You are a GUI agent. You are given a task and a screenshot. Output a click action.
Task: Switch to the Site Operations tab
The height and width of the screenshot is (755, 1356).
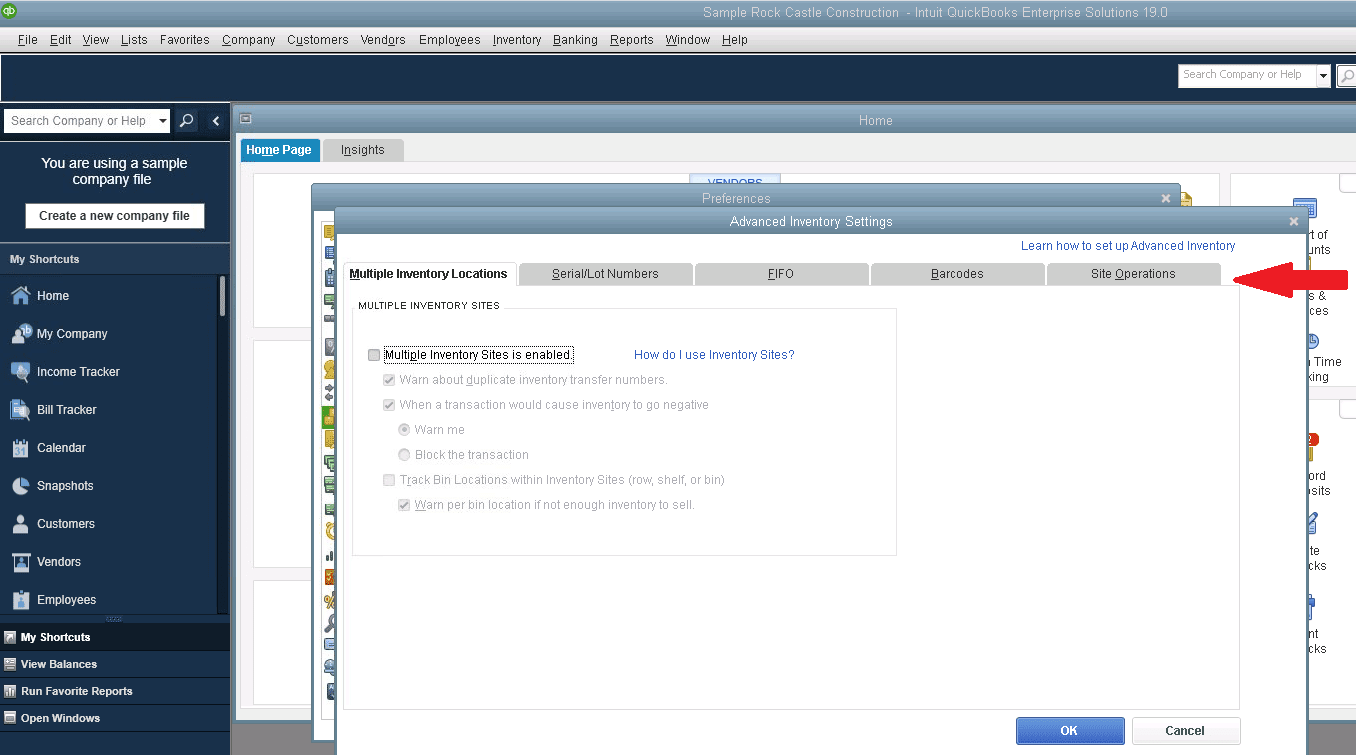coord(1134,273)
